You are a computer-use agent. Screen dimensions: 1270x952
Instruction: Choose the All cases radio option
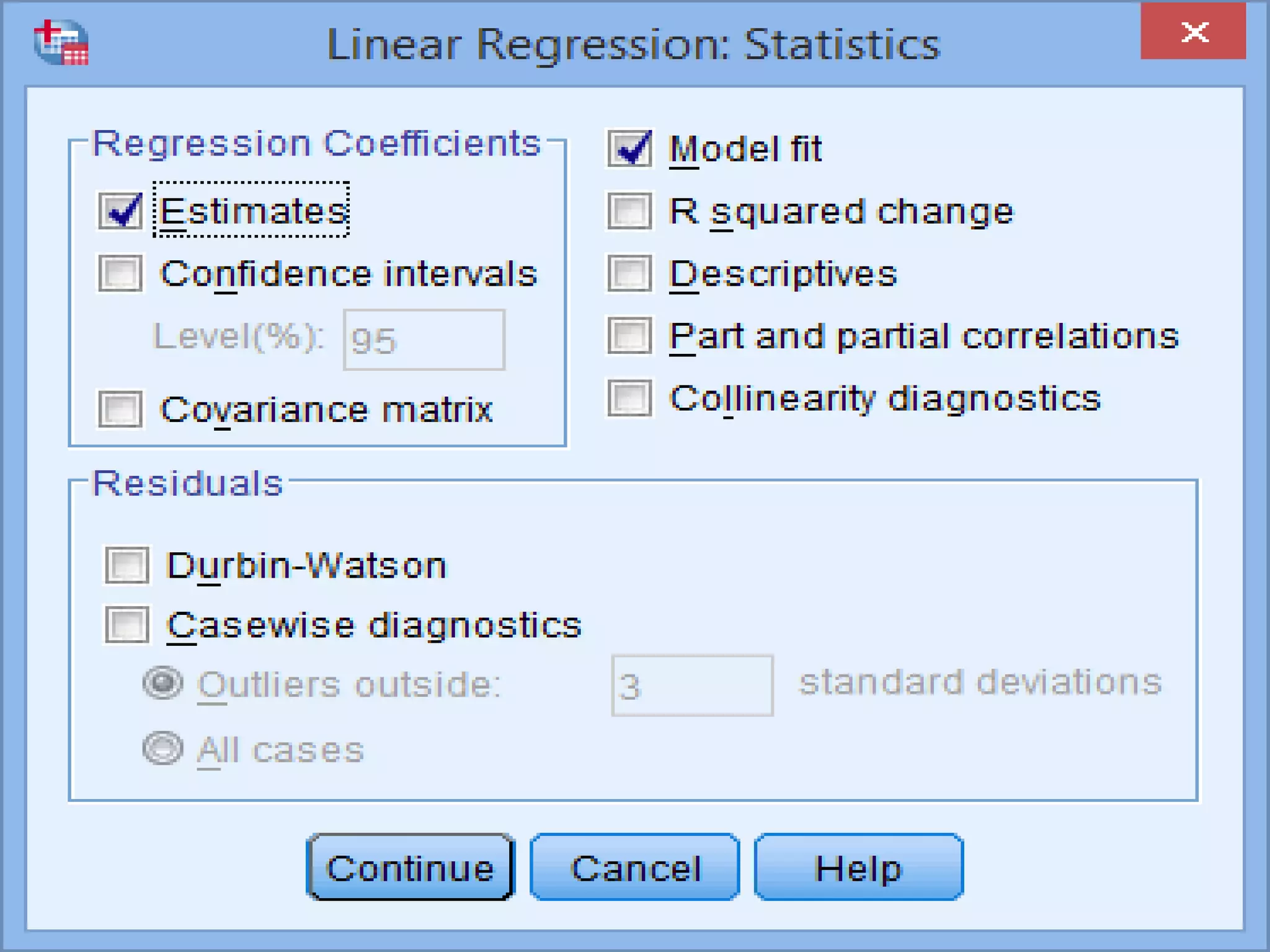162,748
